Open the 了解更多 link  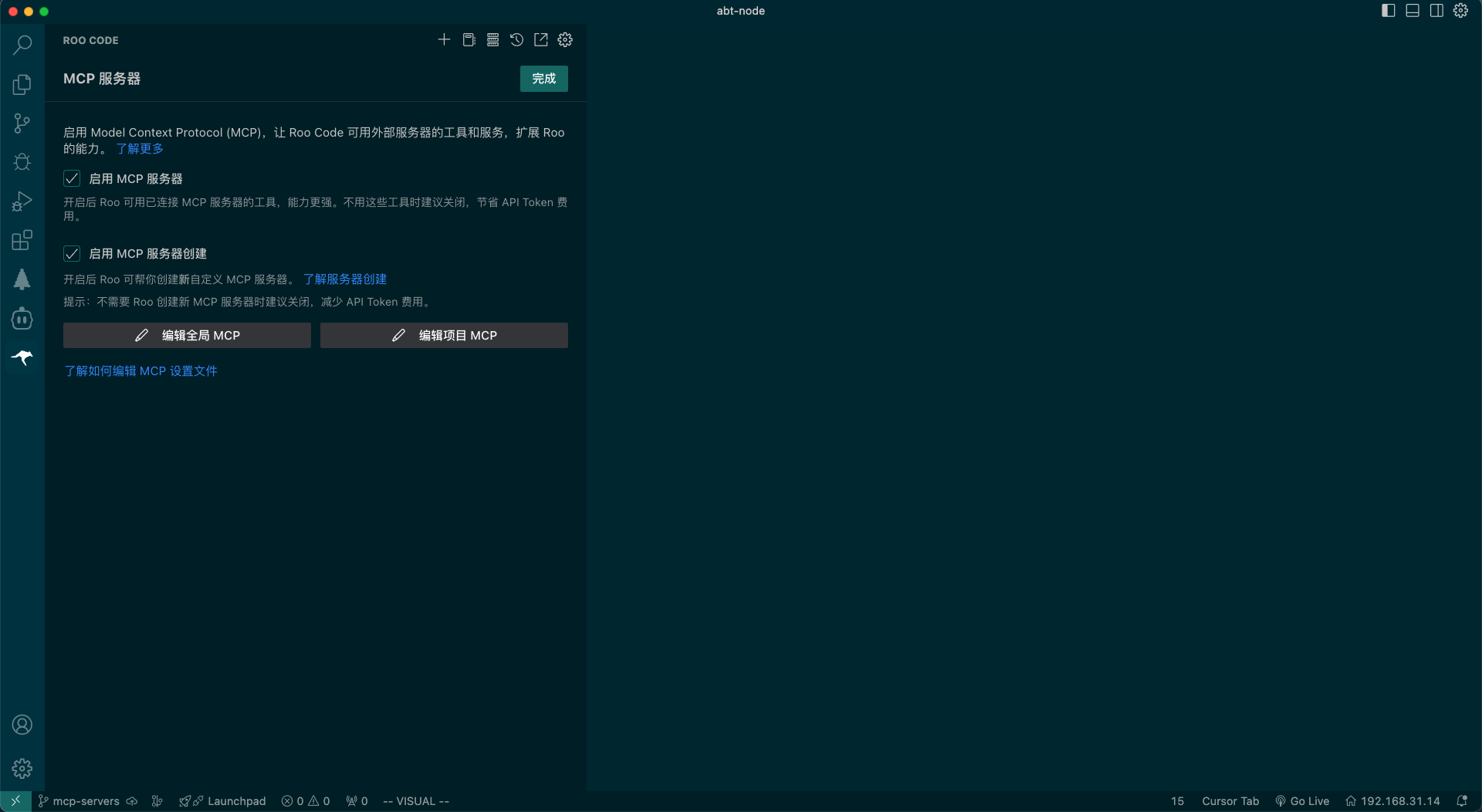click(140, 149)
